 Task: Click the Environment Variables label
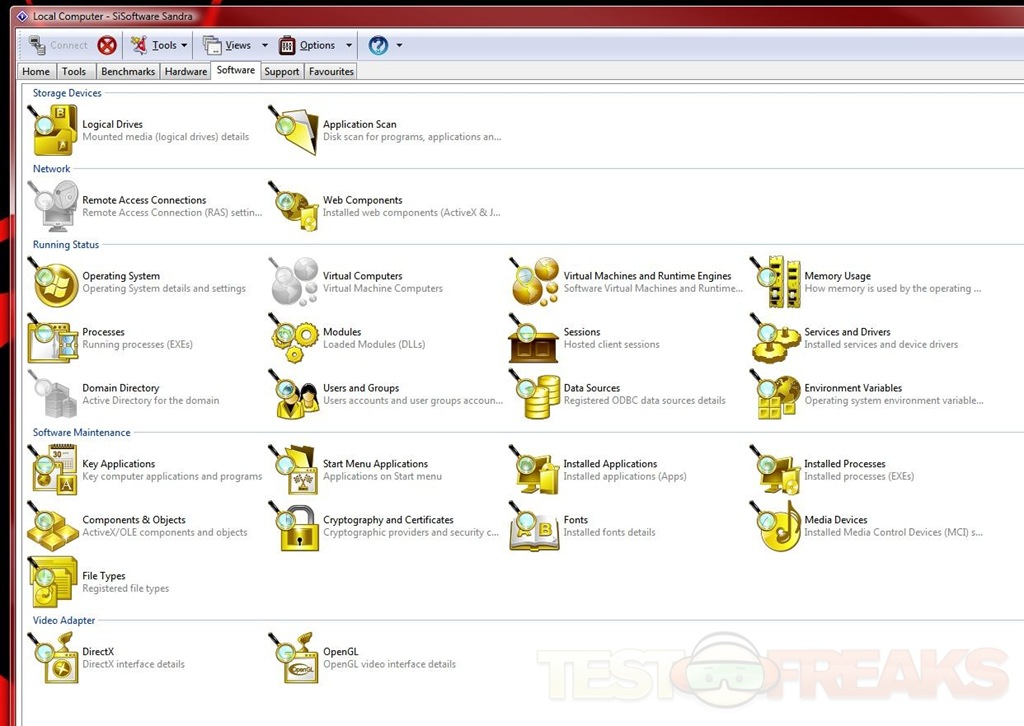pyautogui.click(x=853, y=388)
